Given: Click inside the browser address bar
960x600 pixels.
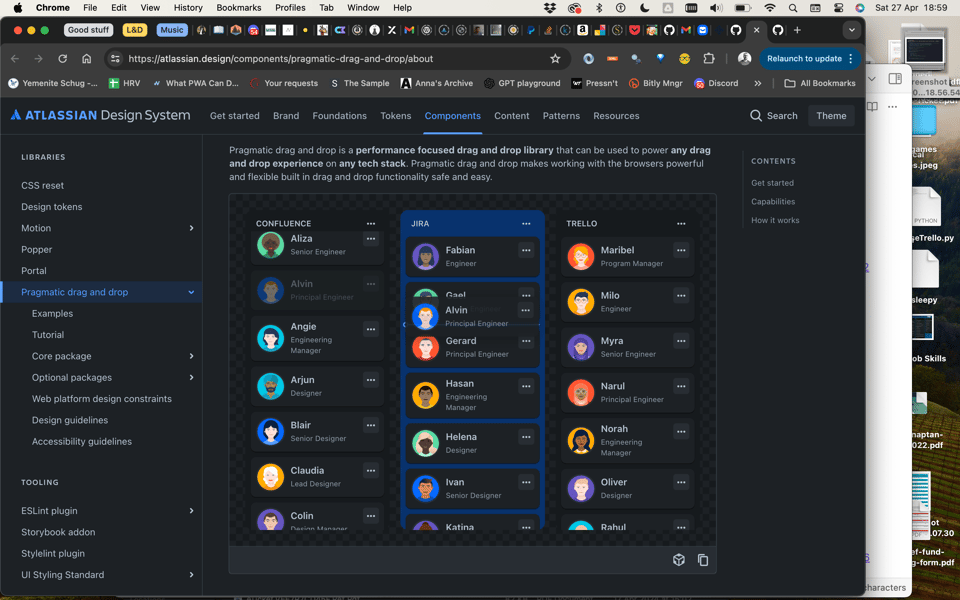Looking at the screenshot, I should tap(300, 59).
